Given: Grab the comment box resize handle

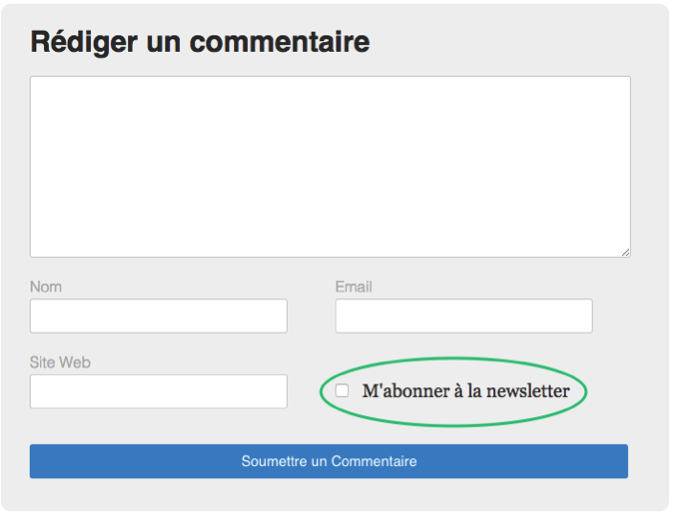Looking at the screenshot, I should point(626,252).
